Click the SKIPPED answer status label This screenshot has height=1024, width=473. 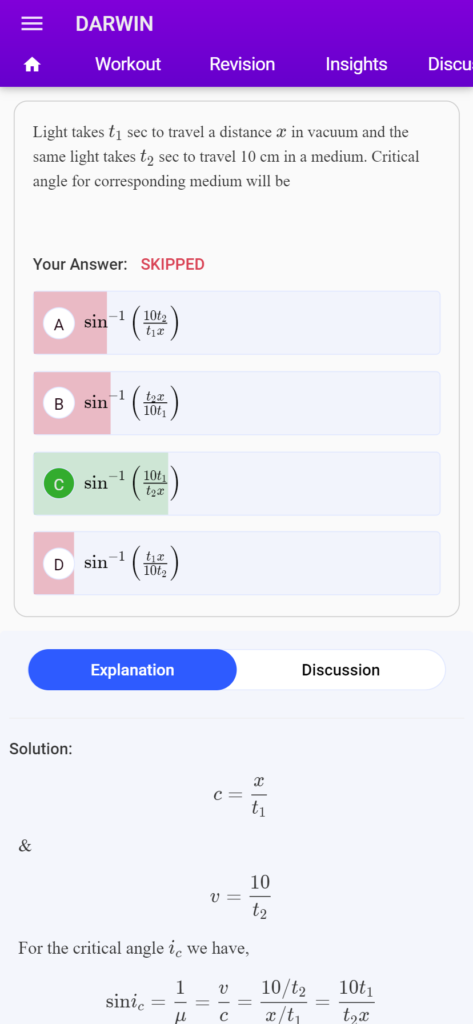point(172,264)
